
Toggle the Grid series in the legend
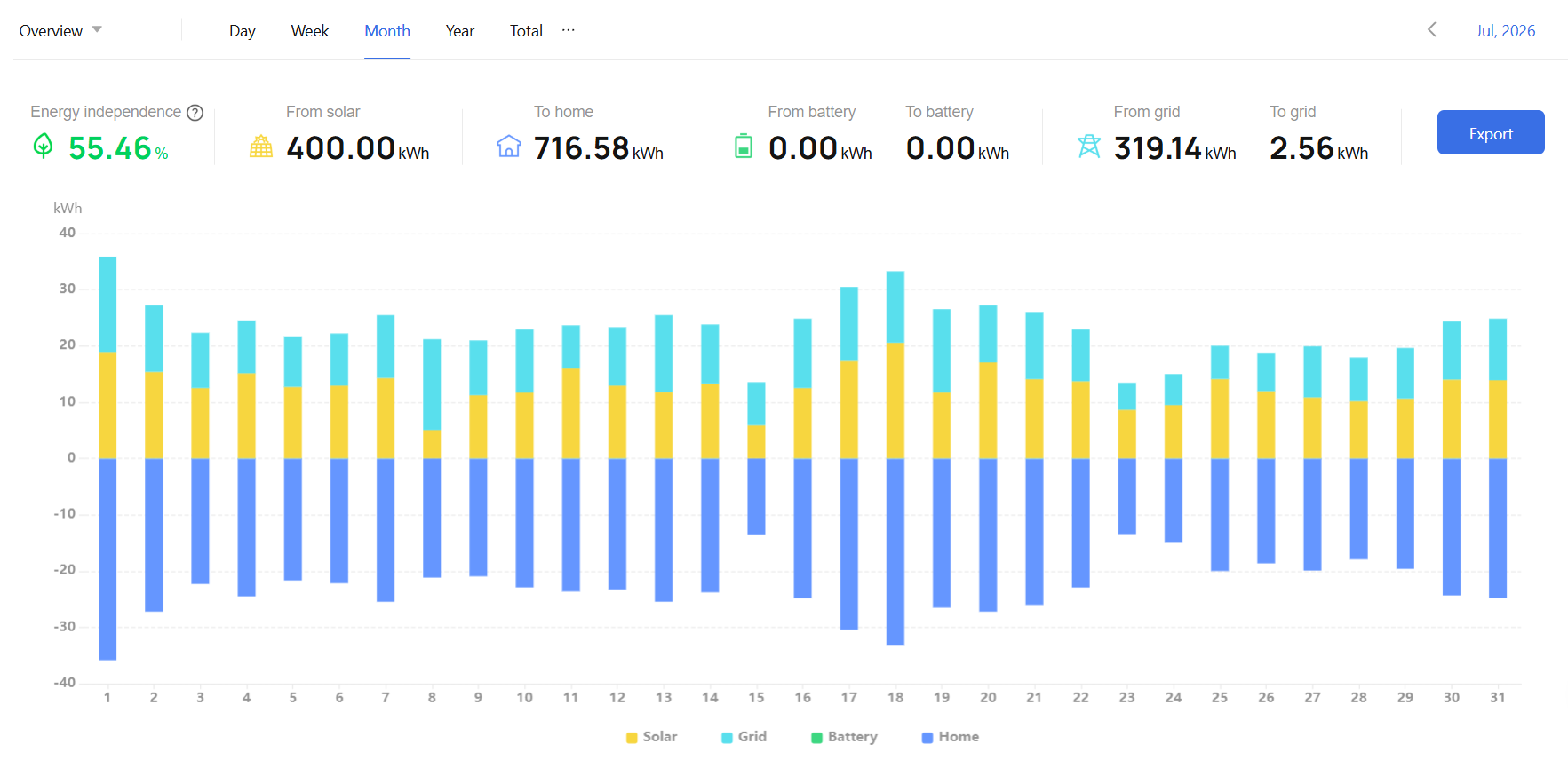[x=744, y=737]
